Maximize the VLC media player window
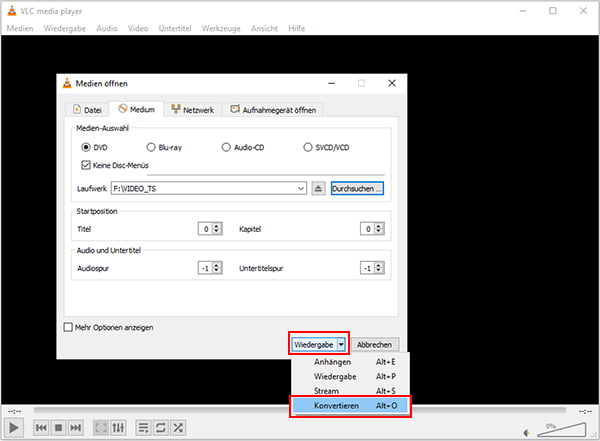 [x=553, y=11]
